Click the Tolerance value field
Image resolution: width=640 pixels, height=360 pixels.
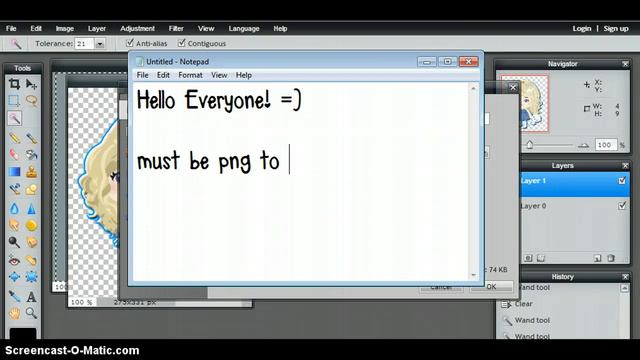[85, 44]
